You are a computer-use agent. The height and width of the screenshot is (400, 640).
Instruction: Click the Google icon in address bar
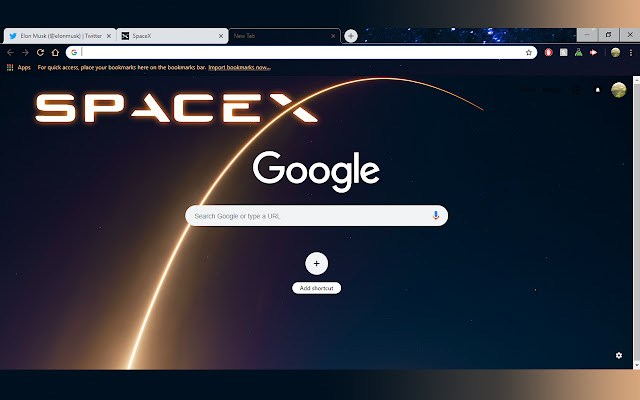point(74,52)
